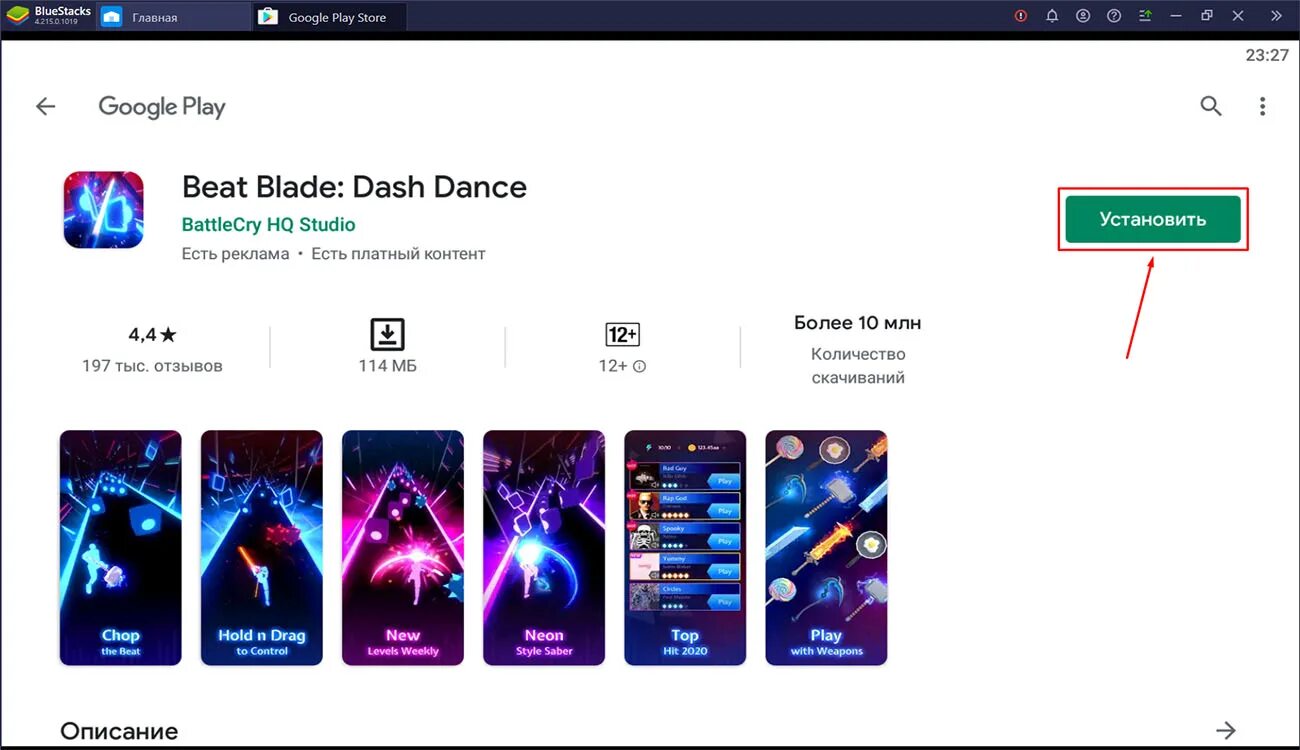Click the 23:27 clock display

pyautogui.click(x=1267, y=55)
